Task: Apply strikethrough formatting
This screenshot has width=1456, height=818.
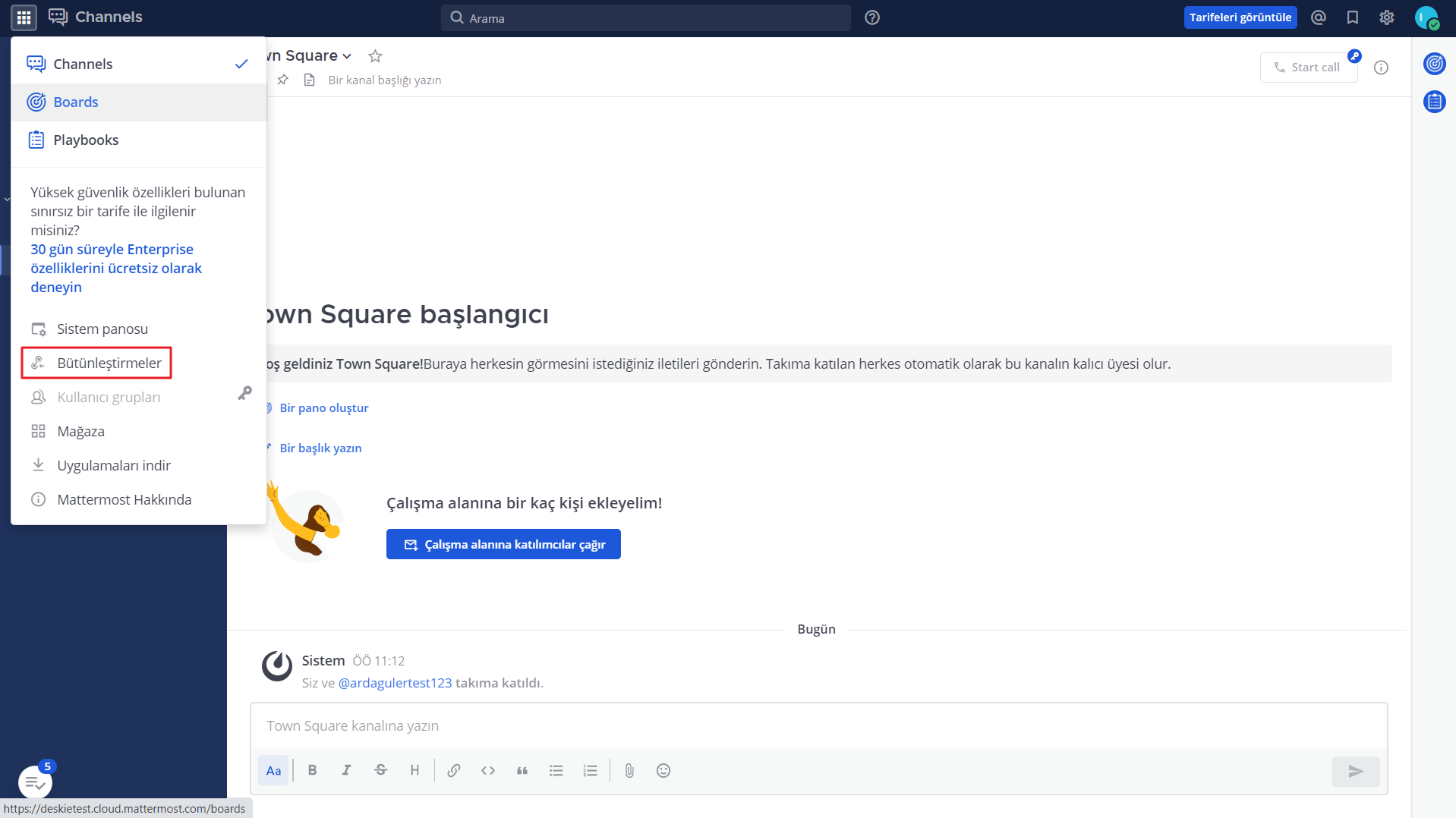Action: click(380, 771)
